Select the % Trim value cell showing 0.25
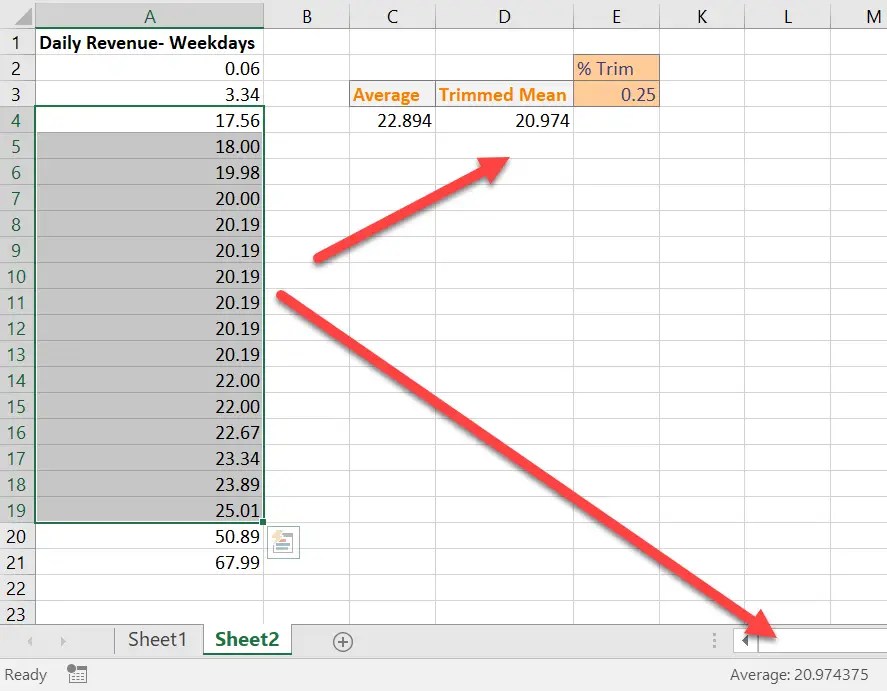The width and height of the screenshot is (887, 691). tap(616, 94)
